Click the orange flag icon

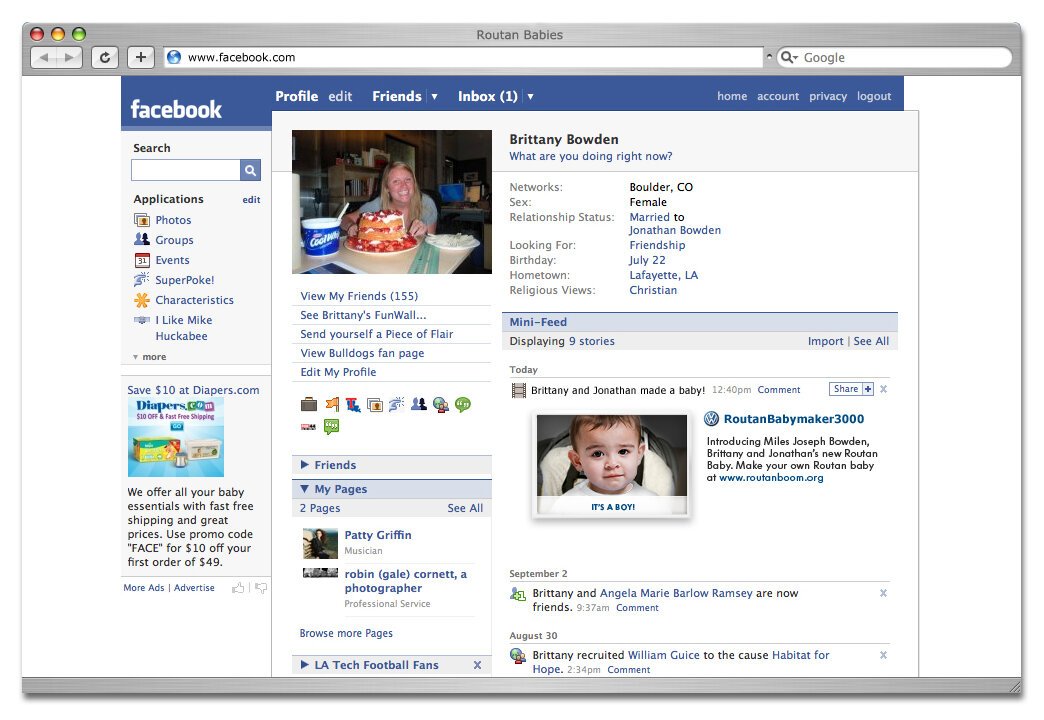332,404
